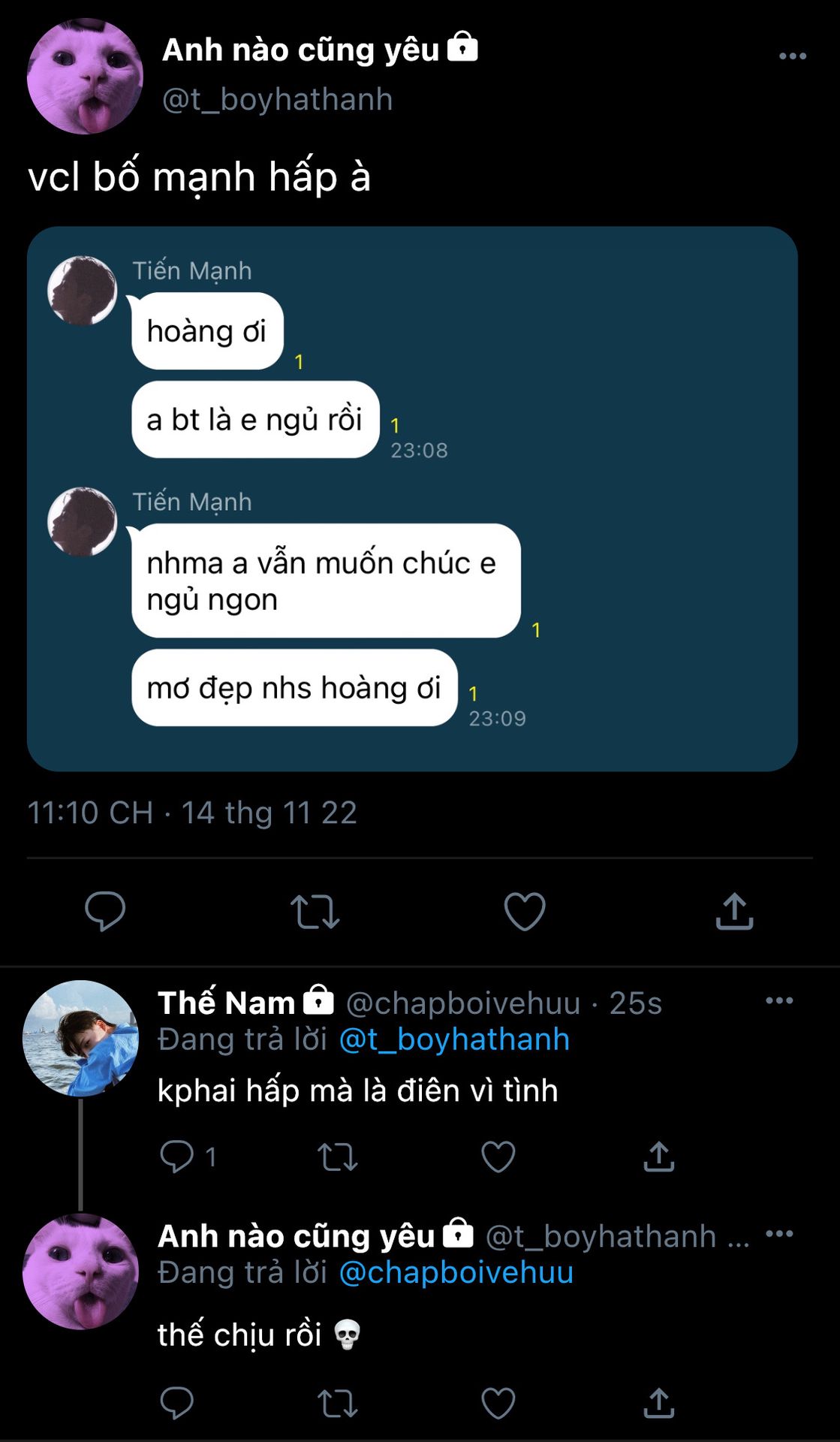
Task: Reply to the 'thế chịu rồi' comment
Action: pos(177,1402)
